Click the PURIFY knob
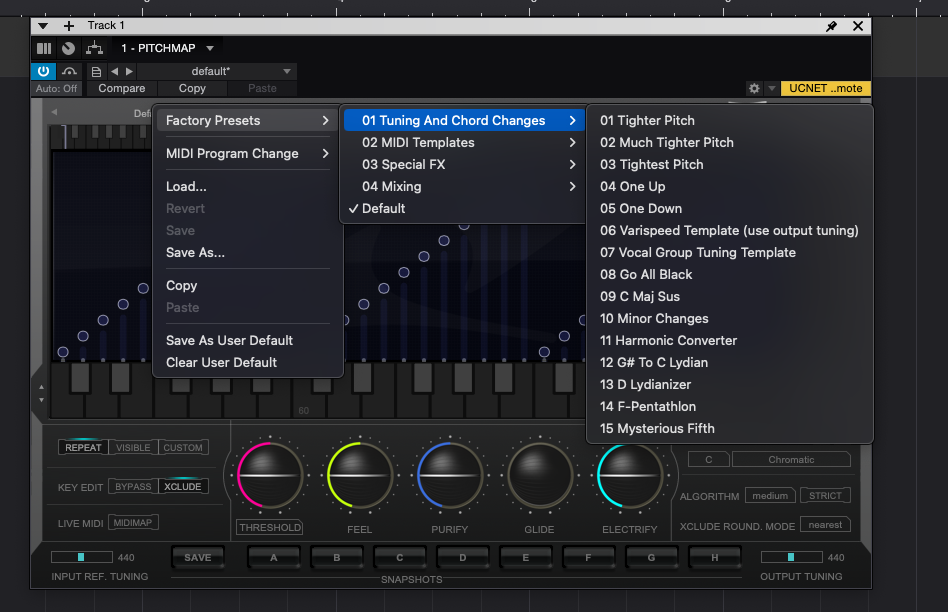 [450, 475]
